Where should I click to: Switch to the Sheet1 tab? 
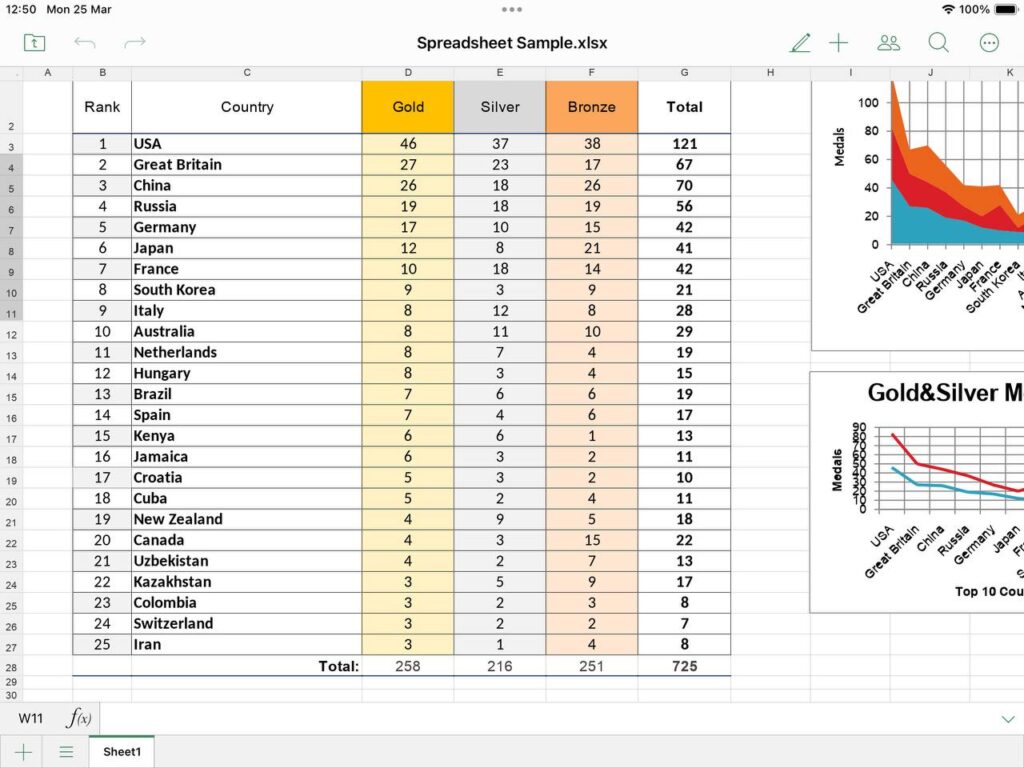pos(122,752)
